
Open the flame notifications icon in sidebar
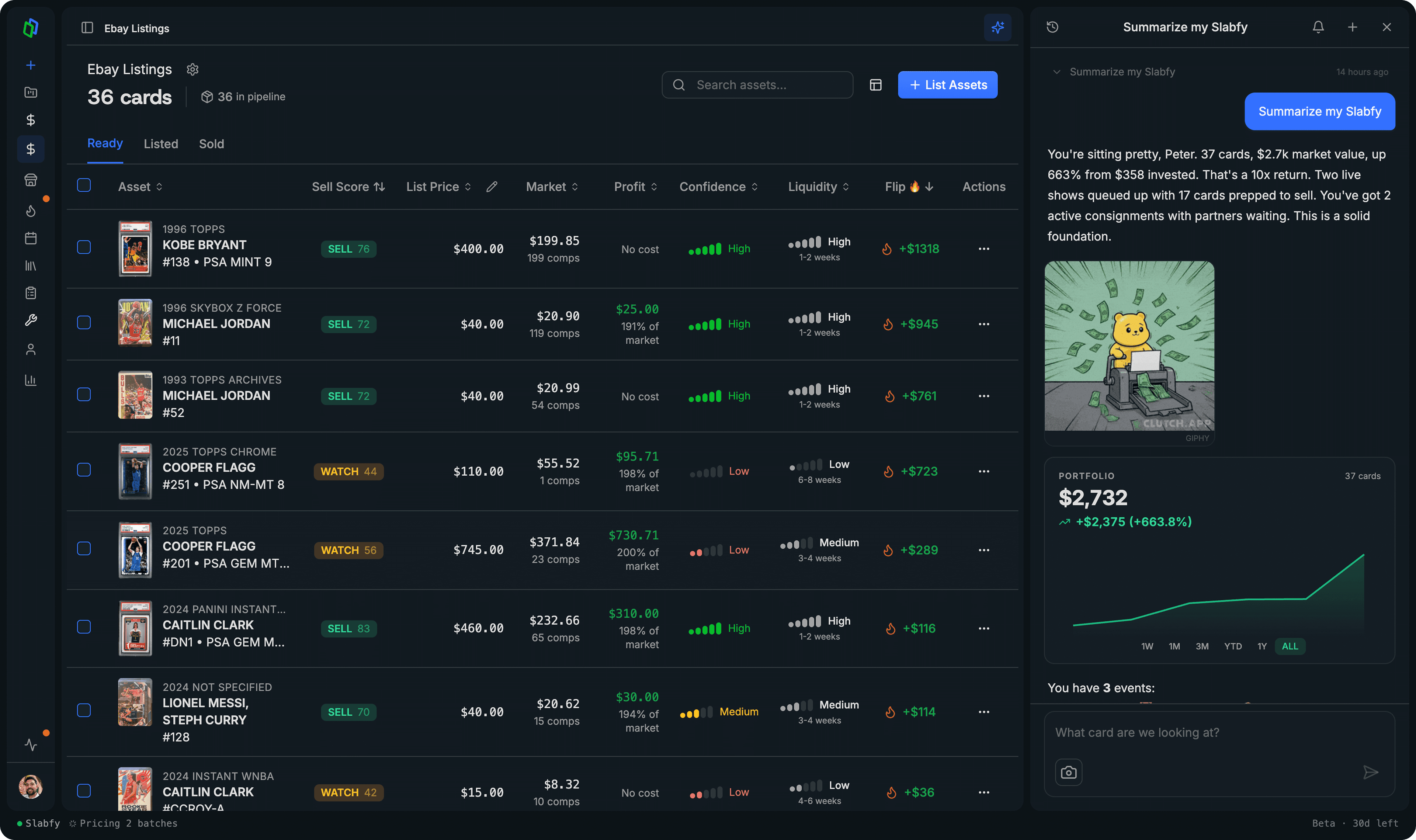(x=31, y=211)
